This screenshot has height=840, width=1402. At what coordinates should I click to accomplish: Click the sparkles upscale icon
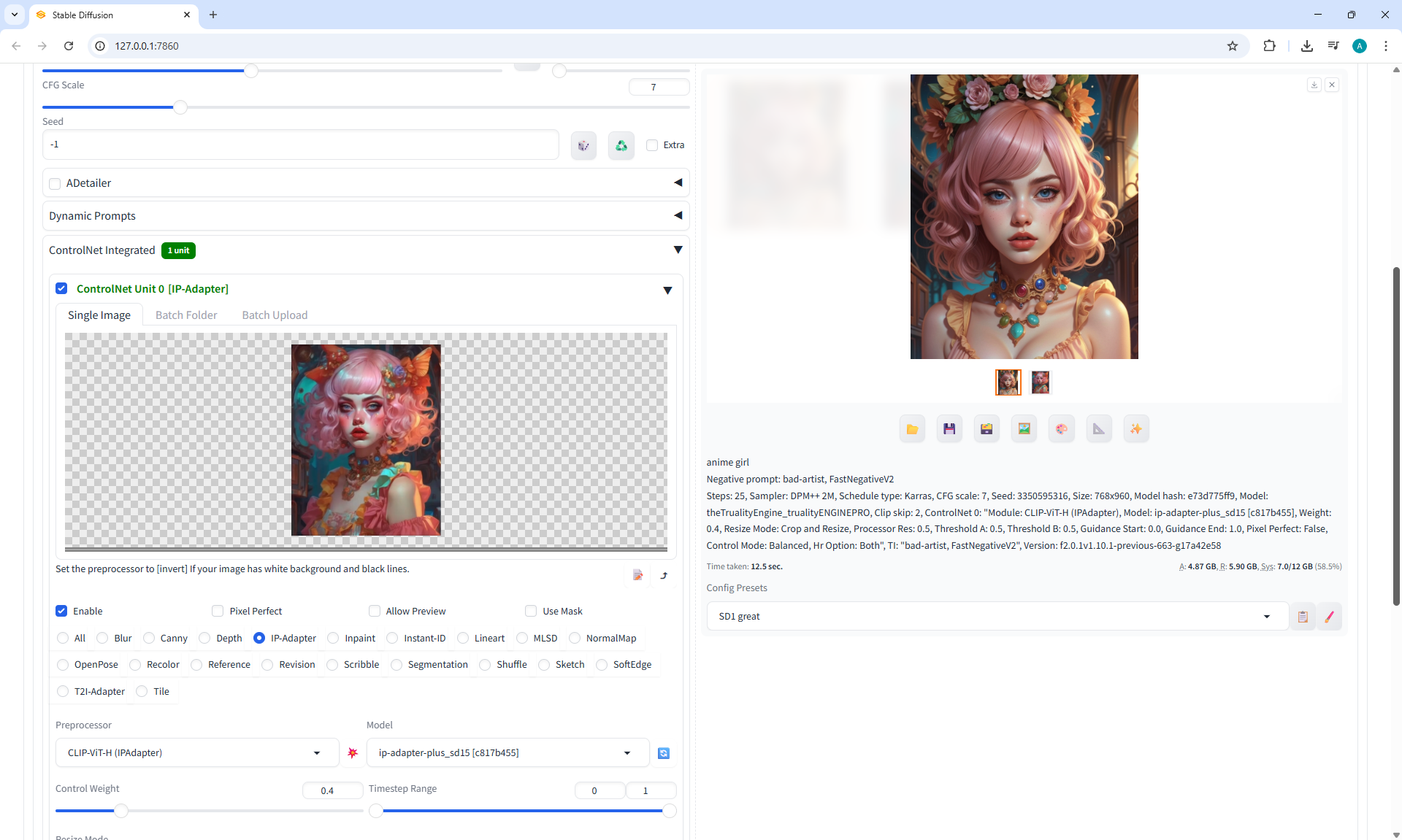coord(1136,429)
